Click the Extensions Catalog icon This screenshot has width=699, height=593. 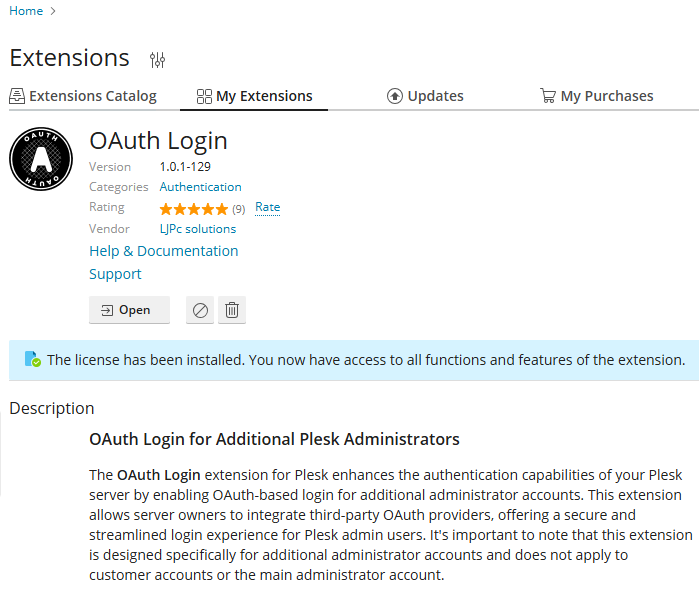(17, 96)
